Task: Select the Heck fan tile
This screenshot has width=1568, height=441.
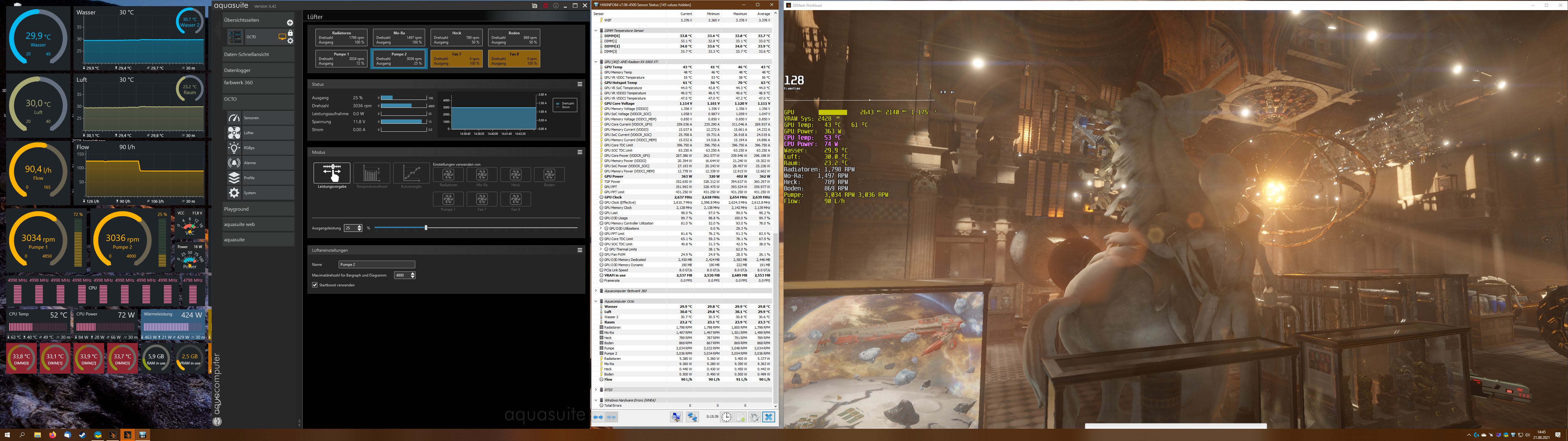Action: click(457, 37)
